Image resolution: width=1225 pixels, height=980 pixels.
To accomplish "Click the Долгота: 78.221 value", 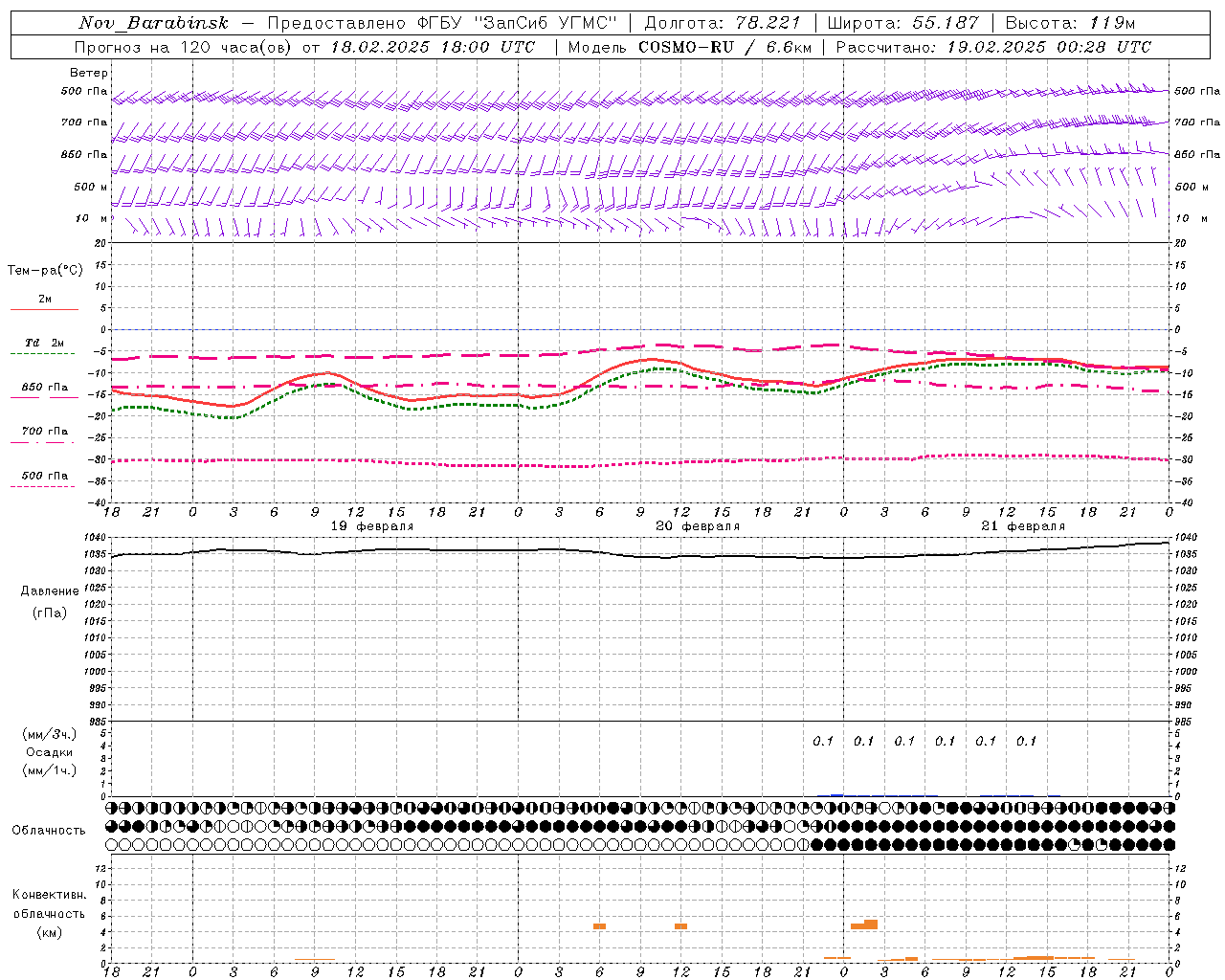I will 722,23.
